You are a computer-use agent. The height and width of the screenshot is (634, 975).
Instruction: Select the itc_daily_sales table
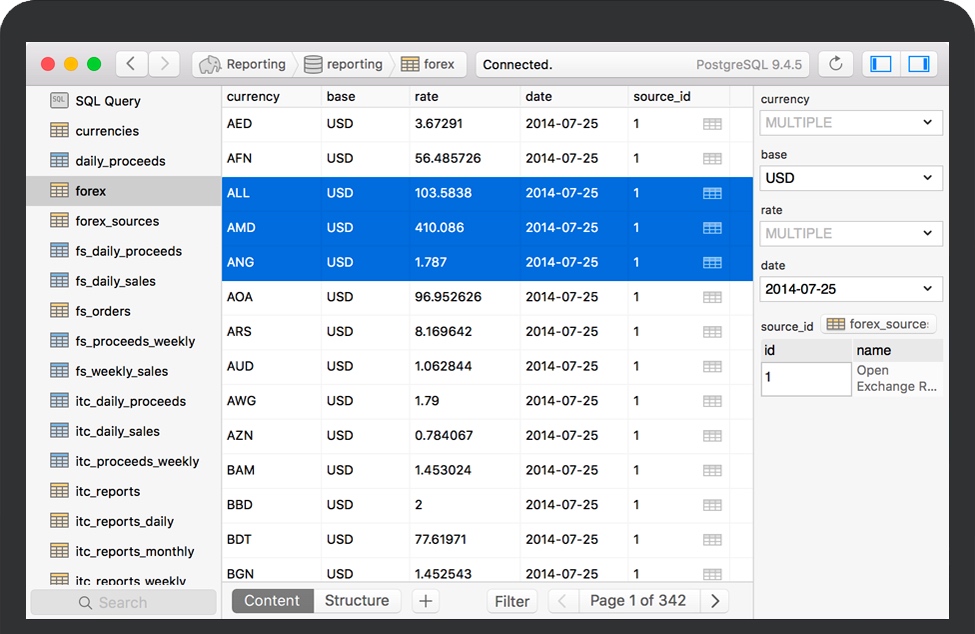coord(117,431)
